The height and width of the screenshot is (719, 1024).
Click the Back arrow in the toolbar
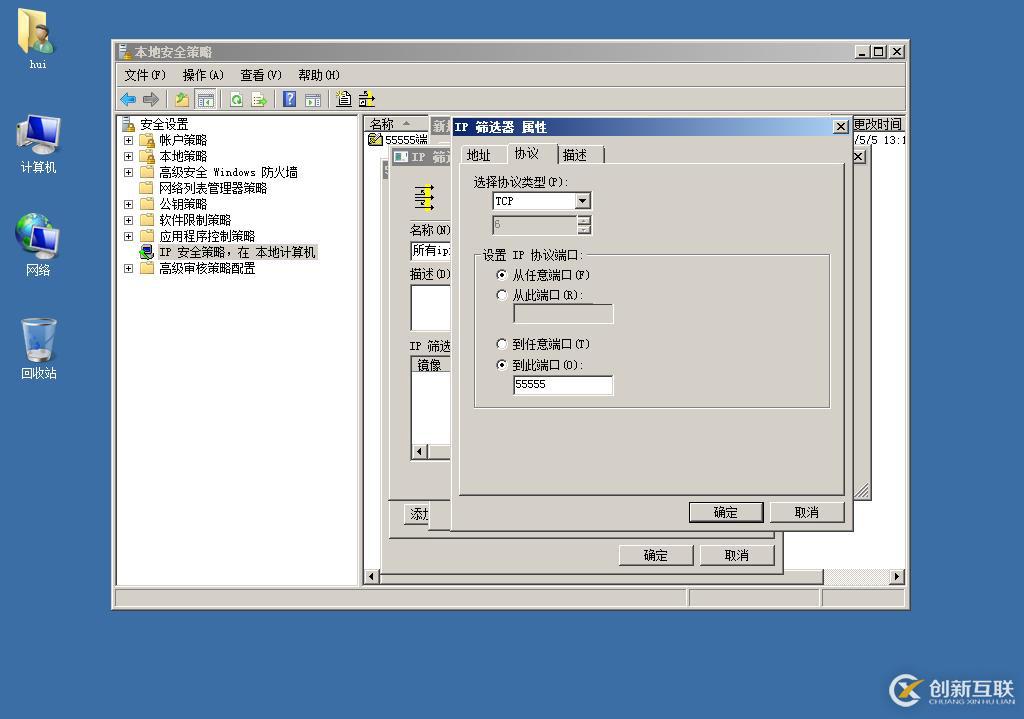[x=128, y=99]
